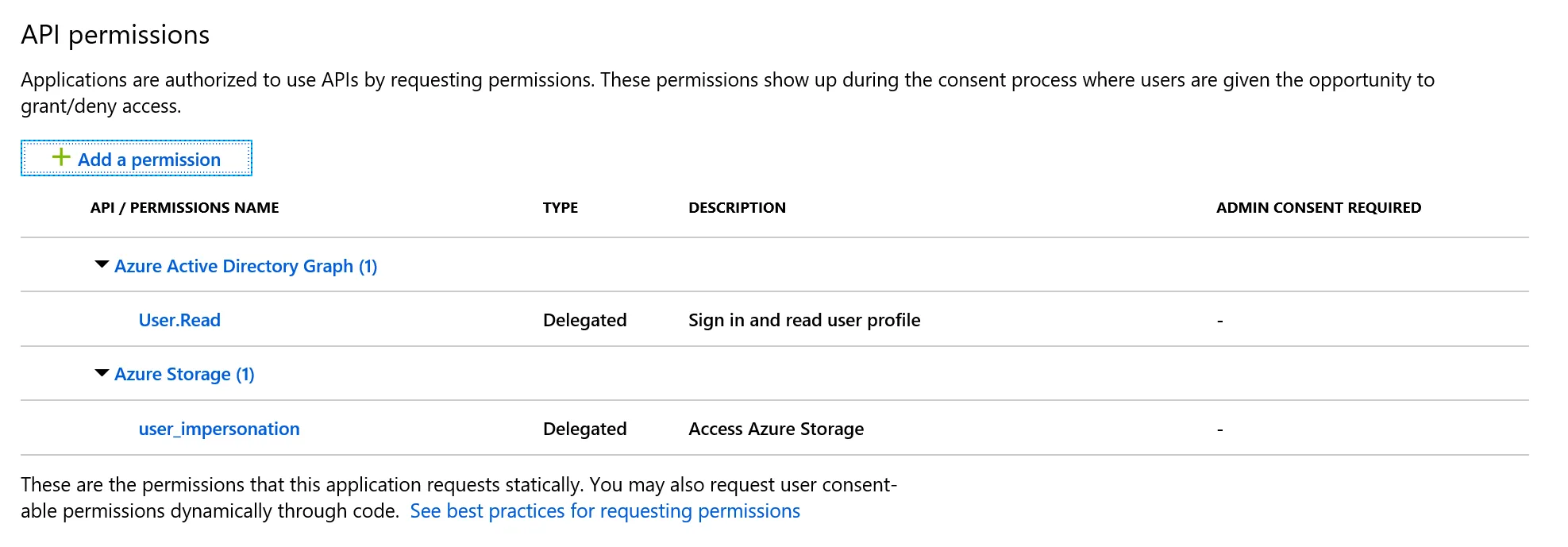Click the Admin Consent Required column header
Viewport: 1568px width, 547px height.
(1318, 208)
